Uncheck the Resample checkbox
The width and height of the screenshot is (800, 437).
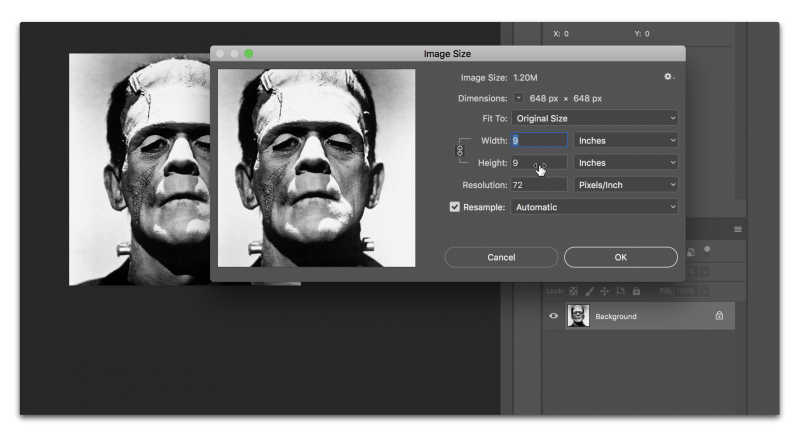[x=455, y=207]
